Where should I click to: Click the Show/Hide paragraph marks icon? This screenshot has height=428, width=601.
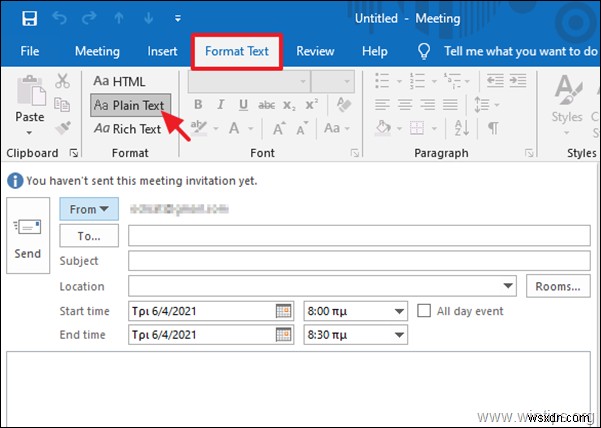[x=493, y=128]
